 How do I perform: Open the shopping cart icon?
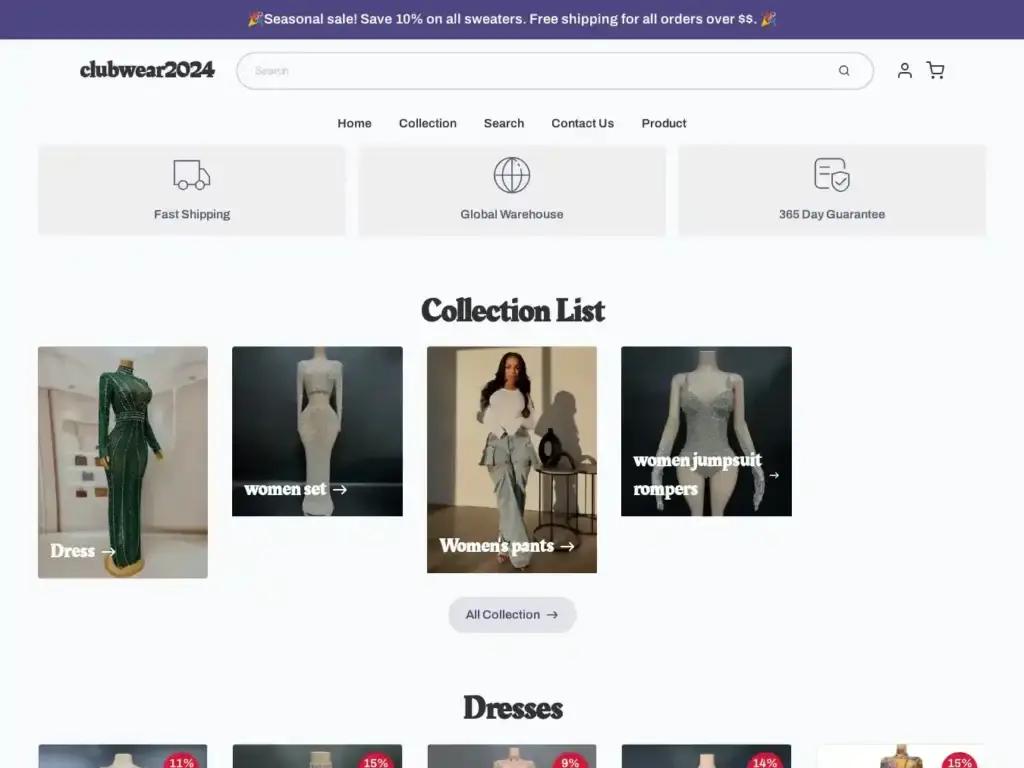click(x=935, y=70)
